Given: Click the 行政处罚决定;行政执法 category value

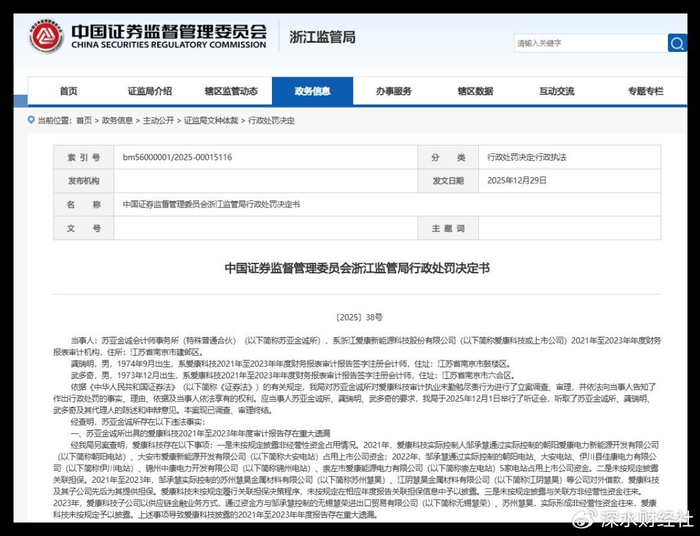Looking at the screenshot, I should [x=526, y=157].
